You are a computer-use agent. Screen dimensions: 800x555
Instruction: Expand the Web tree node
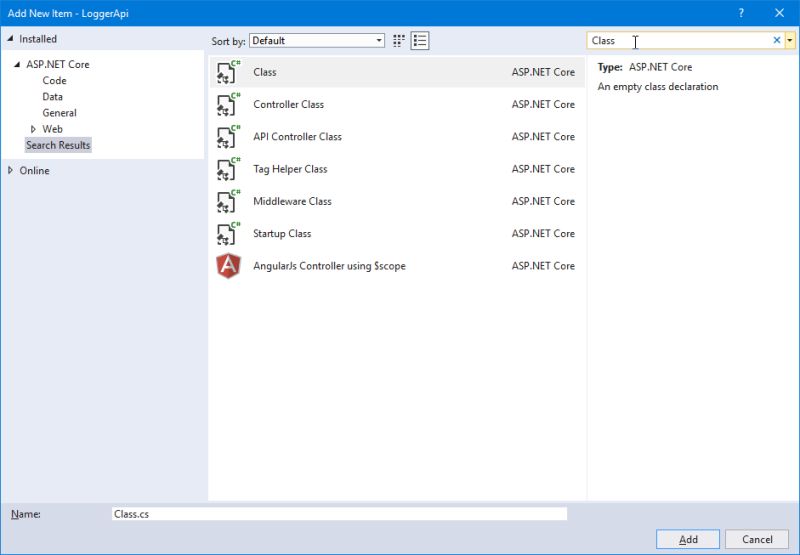click(x=34, y=129)
